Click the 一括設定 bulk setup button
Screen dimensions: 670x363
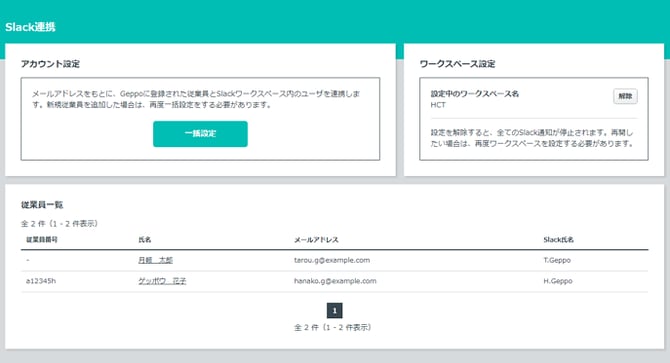coord(200,134)
